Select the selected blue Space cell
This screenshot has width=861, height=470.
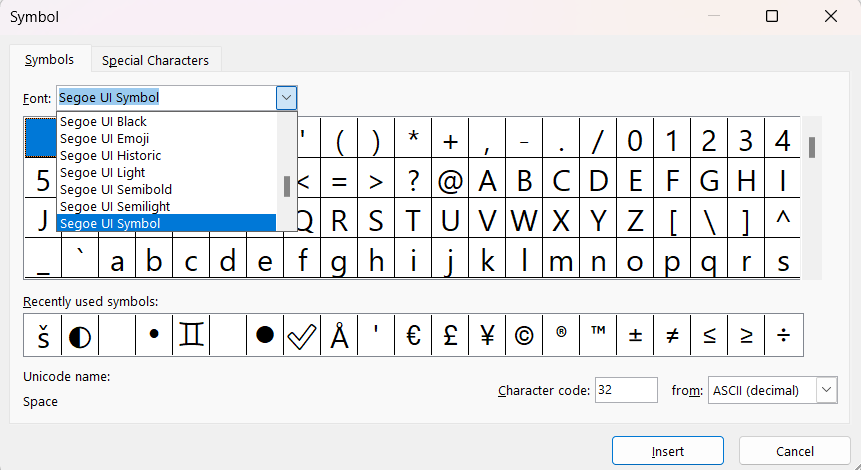41,138
